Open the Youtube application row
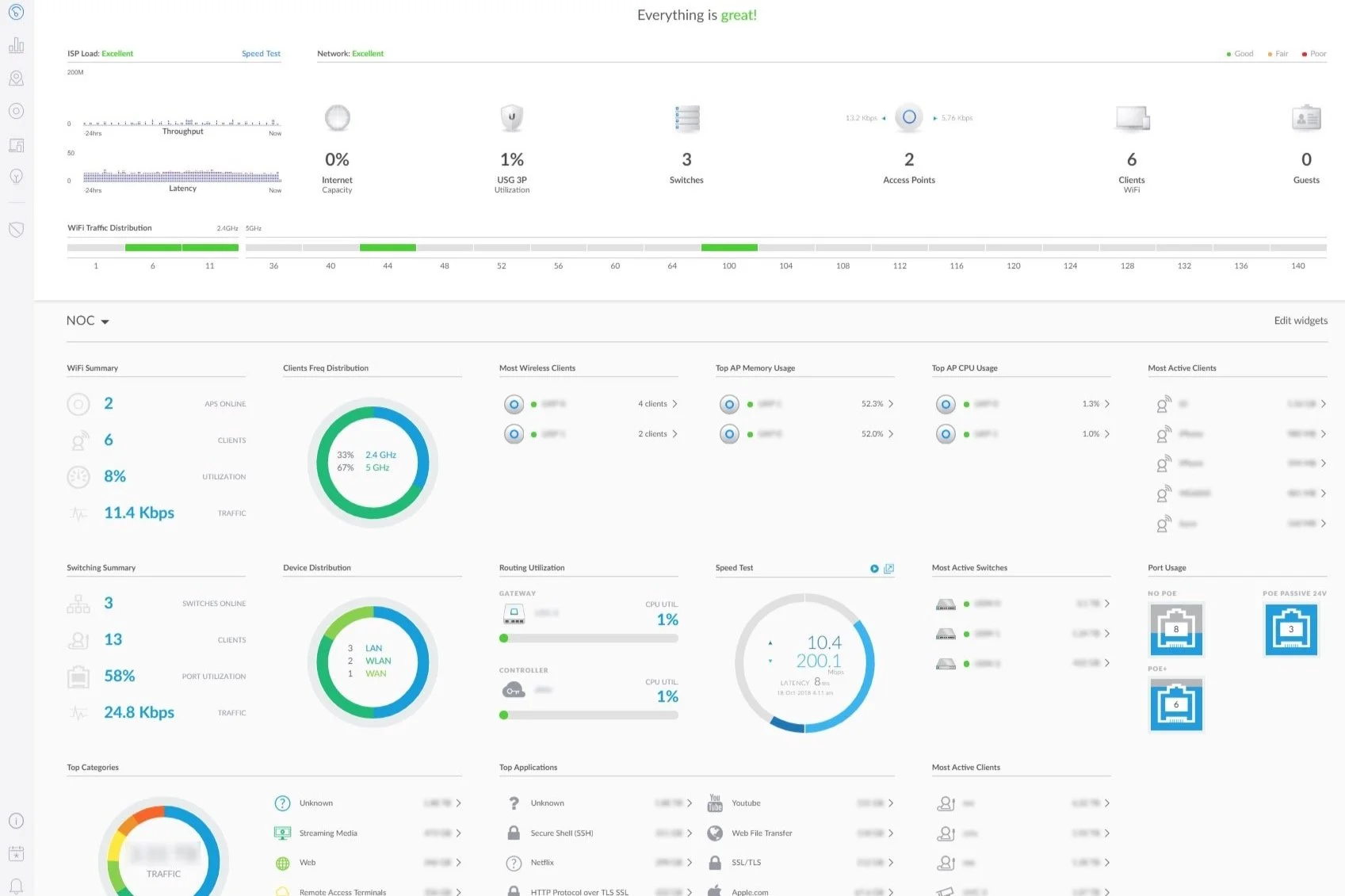The width and height of the screenshot is (1345, 896). point(801,803)
